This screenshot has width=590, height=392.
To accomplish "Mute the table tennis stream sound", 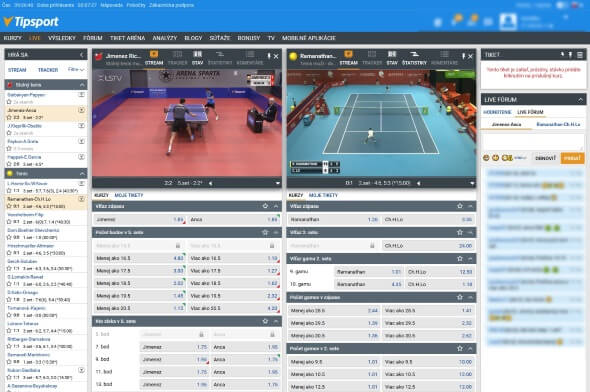I will click(210, 183).
